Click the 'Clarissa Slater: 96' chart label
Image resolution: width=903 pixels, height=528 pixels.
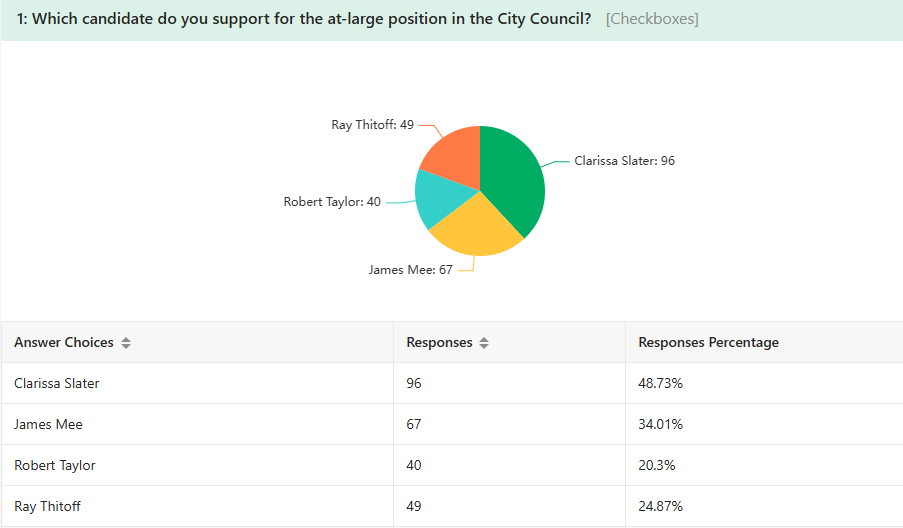pyautogui.click(x=624, y=161)
